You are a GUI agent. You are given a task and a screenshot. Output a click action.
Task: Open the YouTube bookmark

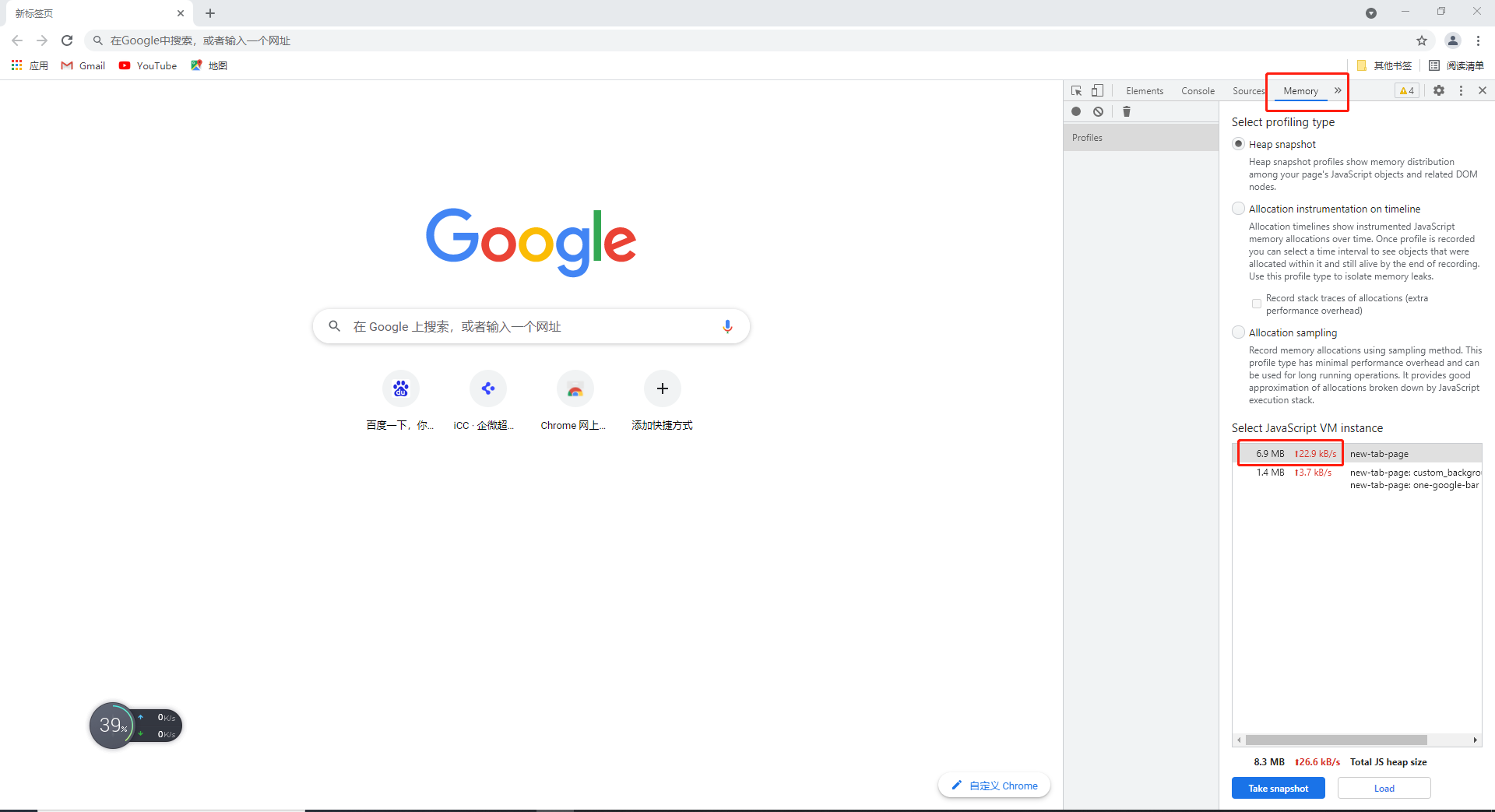tap(148, 66)
